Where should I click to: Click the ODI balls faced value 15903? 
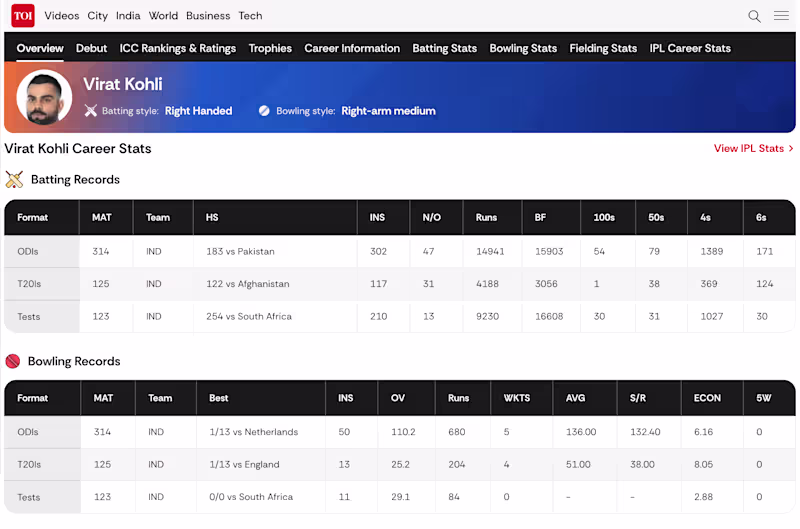(549, 251)
